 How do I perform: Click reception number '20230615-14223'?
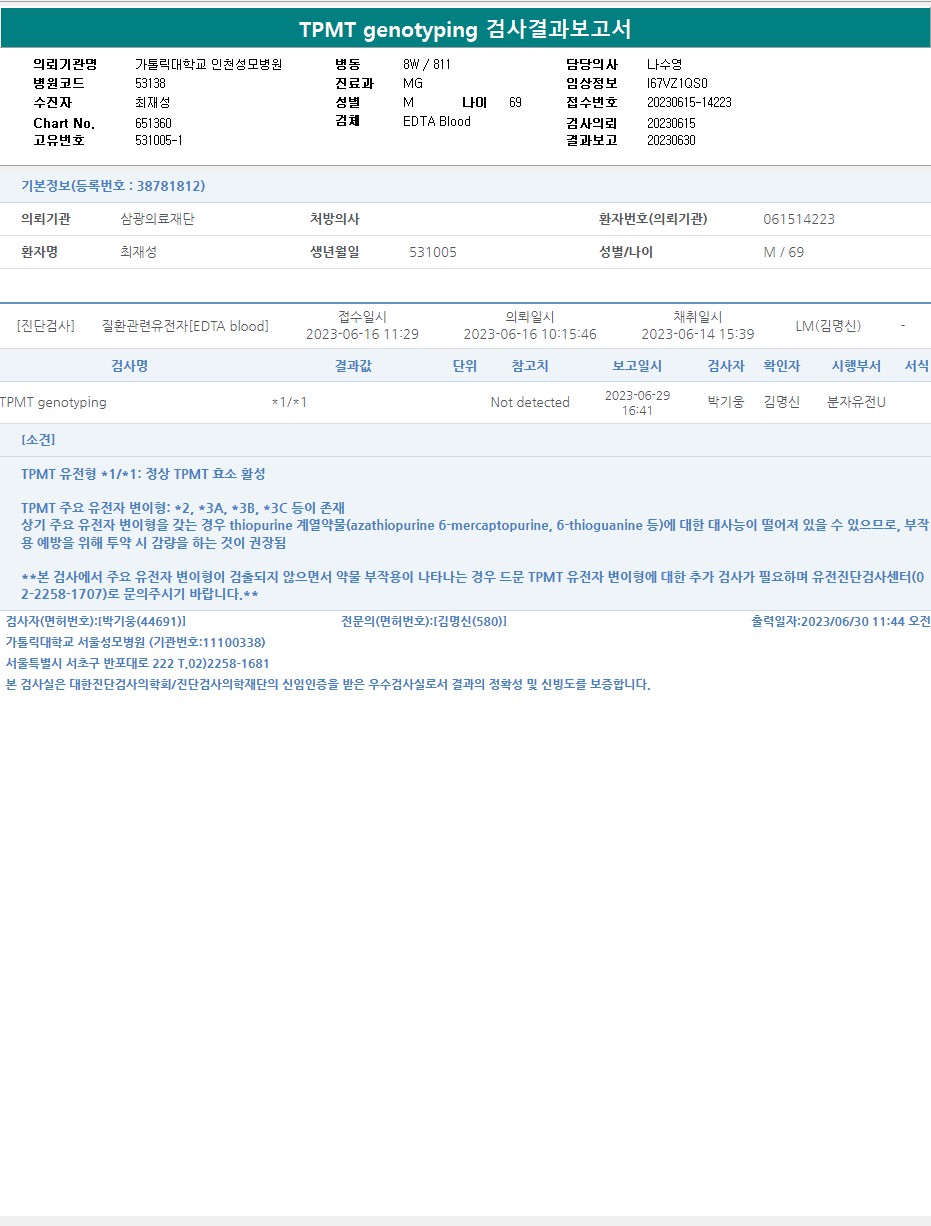[x=689, y=102]
